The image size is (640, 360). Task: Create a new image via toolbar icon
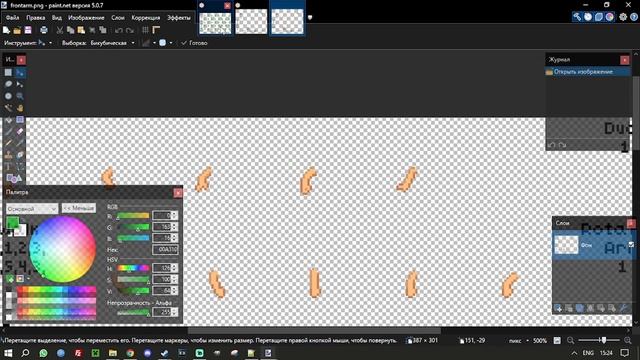coord(6,30)
